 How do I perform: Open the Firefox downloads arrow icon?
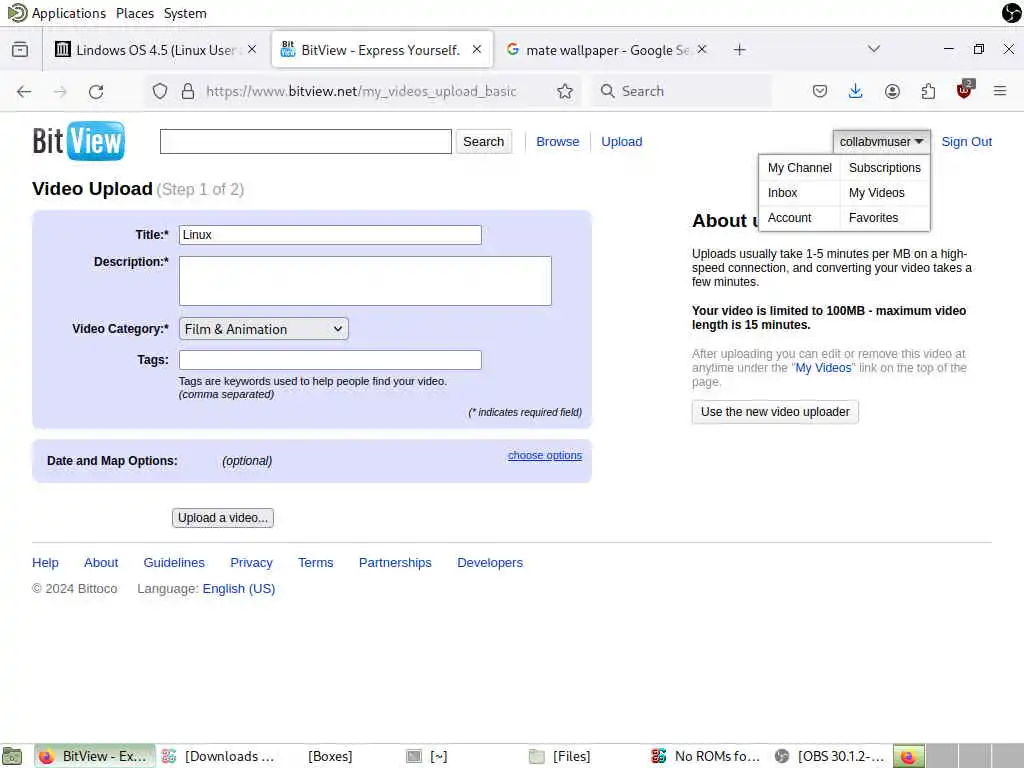click(x=855, y=91)
